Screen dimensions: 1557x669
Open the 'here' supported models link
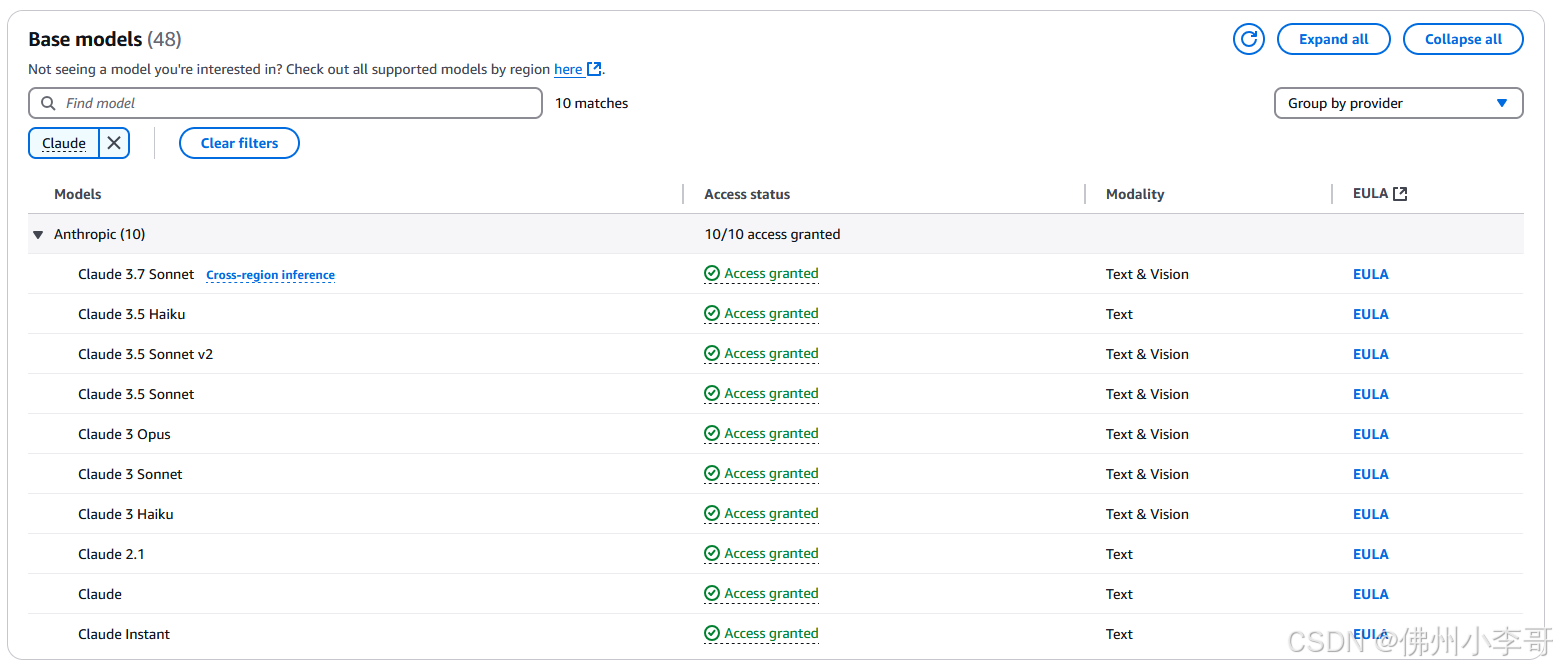click(x=568, y=69)
